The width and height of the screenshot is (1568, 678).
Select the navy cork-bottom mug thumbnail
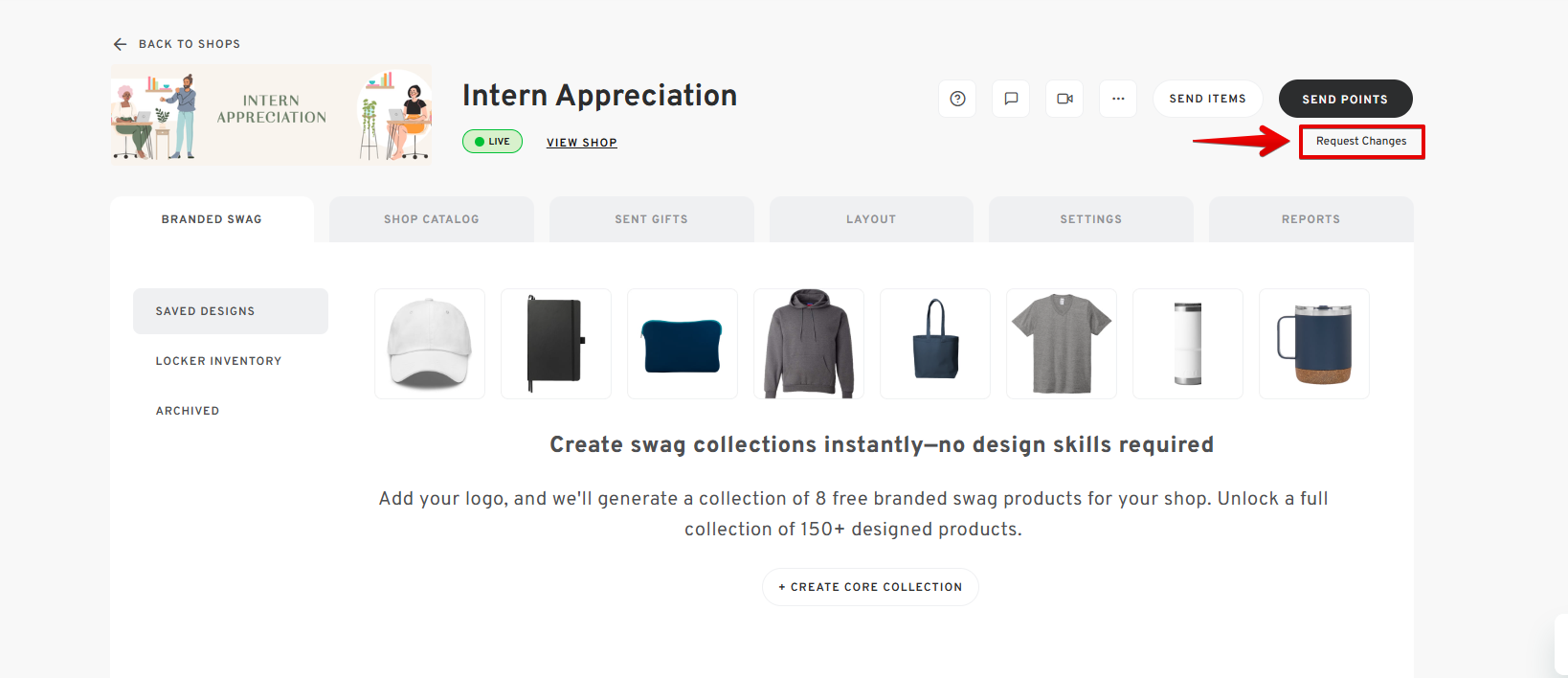[x=1314, y=344]
